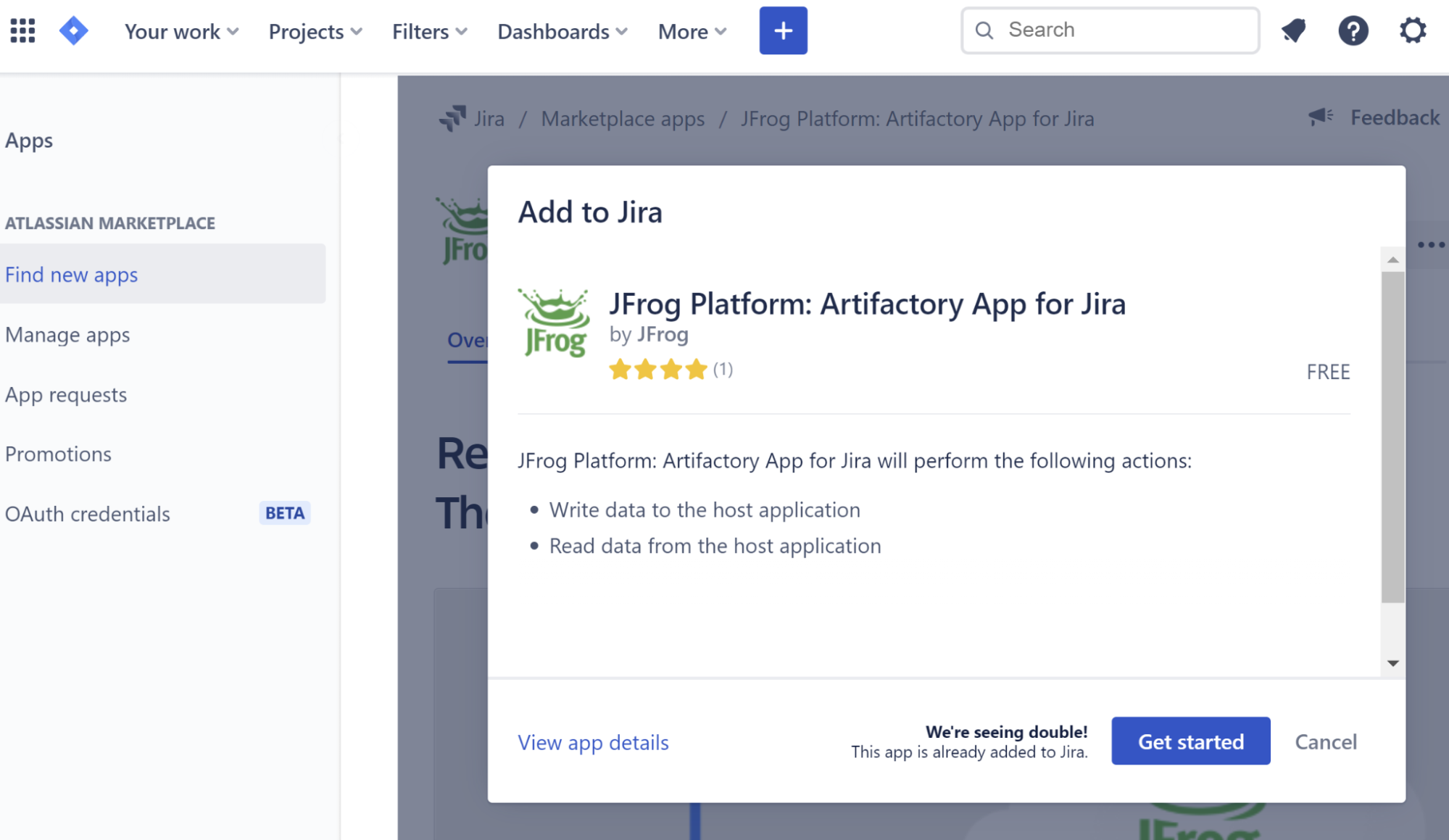Screen dimensions: 1449x840
Task: Expand the Projects dropdown
Action: coord(315,31)
